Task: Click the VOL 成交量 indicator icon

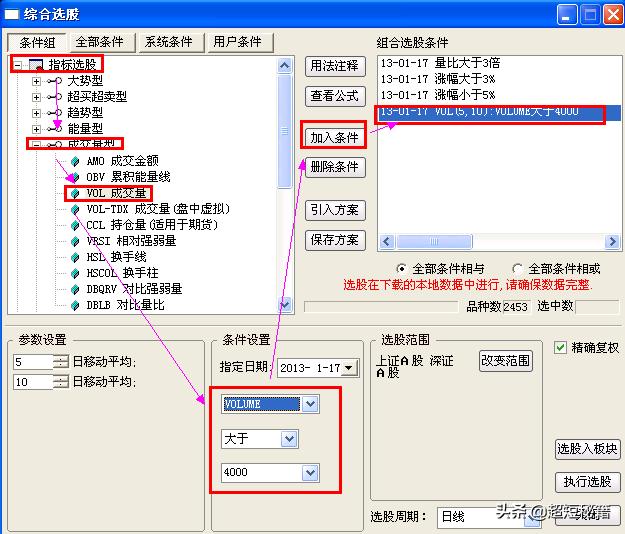Action: tap(75, 194)
